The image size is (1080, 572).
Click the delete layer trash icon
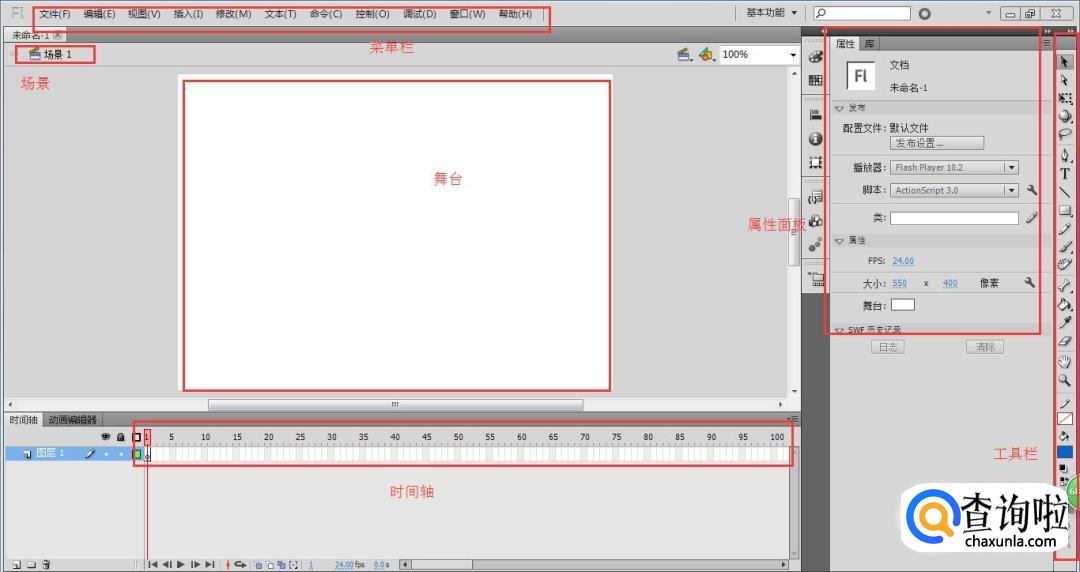click(46, 564)
